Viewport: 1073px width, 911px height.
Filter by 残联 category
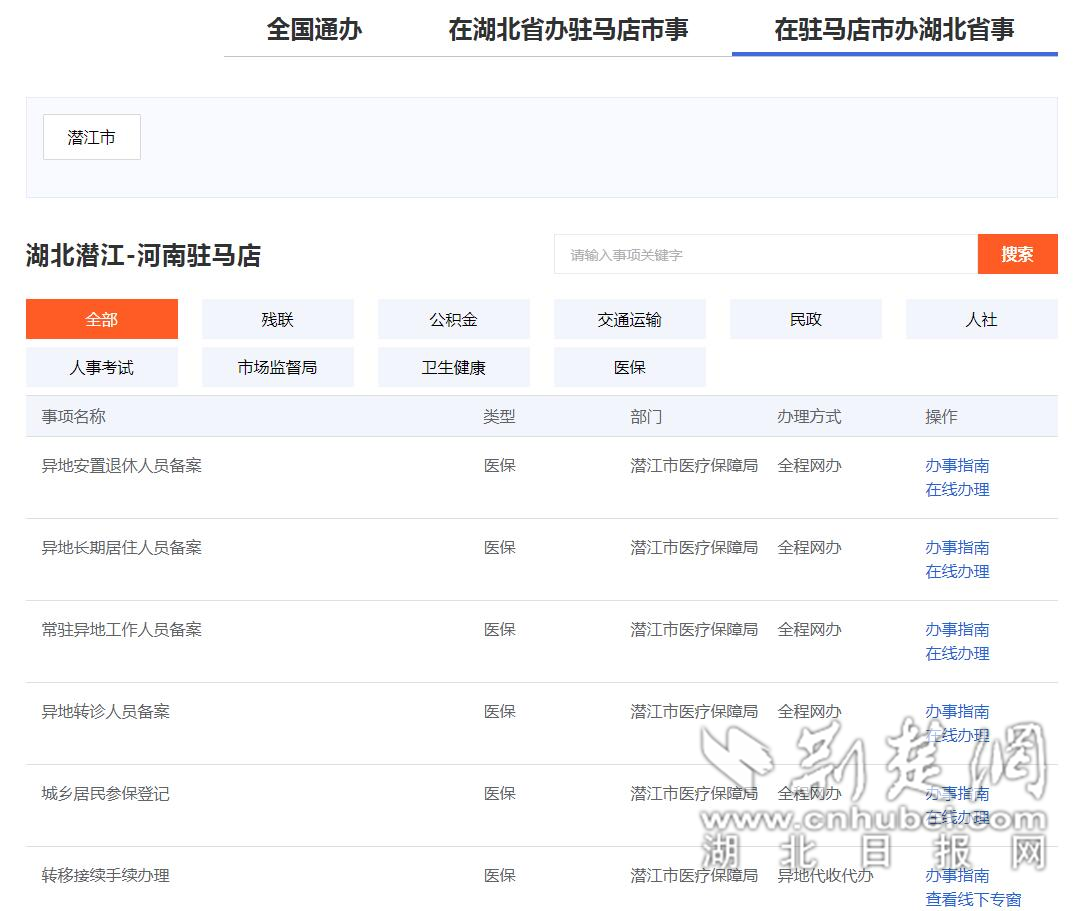point(278,319)
